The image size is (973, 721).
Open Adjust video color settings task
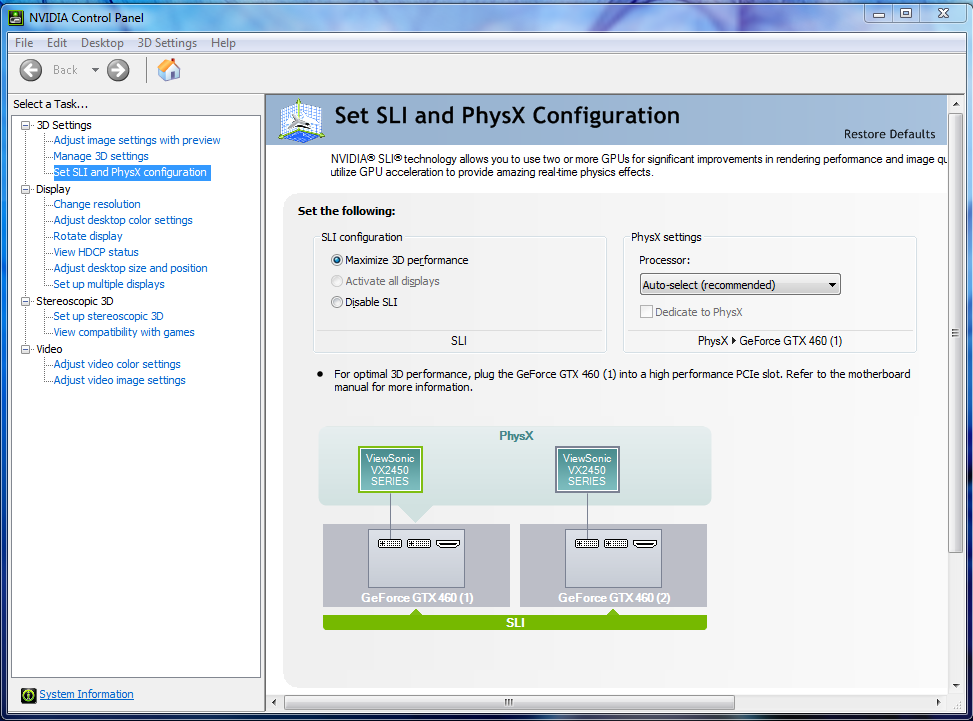[x=117, y=364]
